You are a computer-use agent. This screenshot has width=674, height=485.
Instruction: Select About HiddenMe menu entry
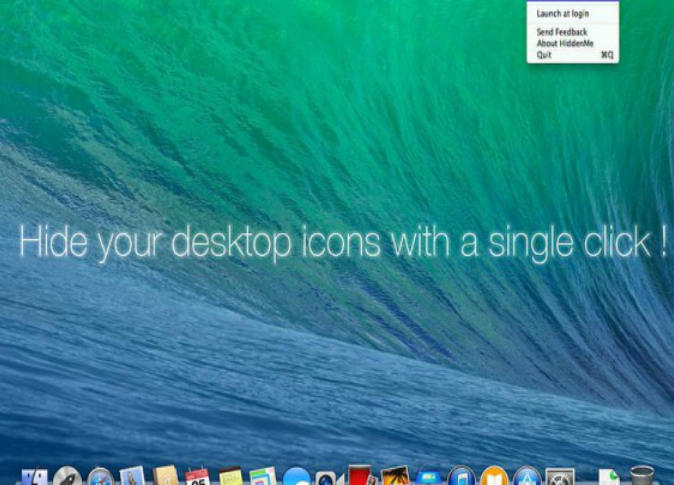pyautogui.click(x=564, y=44)
